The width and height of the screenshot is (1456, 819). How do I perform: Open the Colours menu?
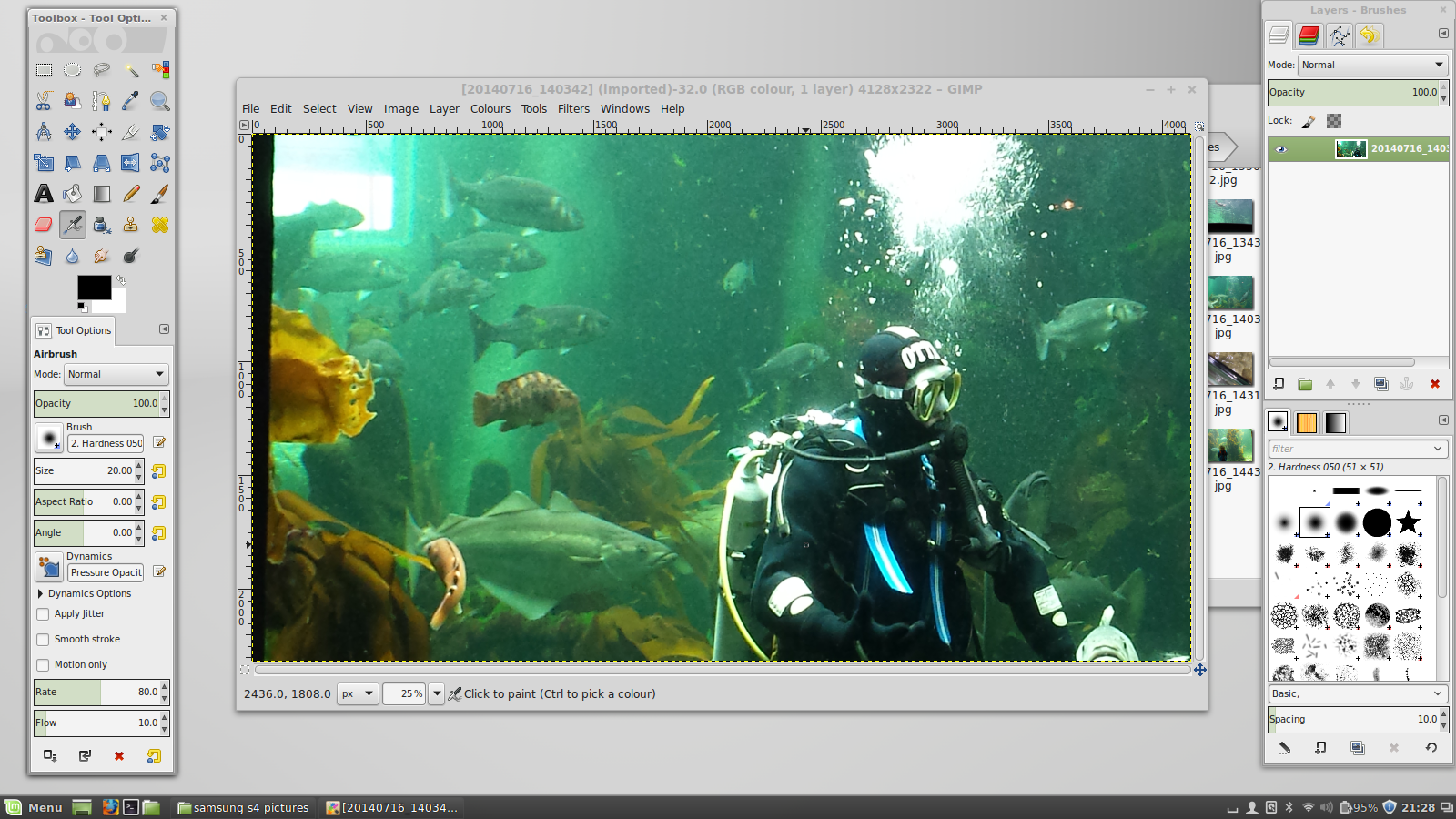490,108
